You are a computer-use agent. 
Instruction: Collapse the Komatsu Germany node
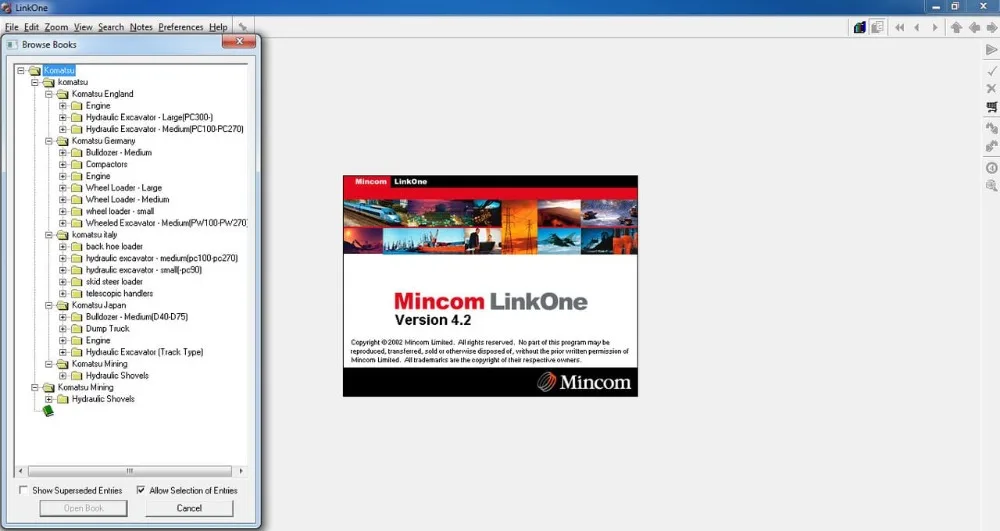coord(48,141)
